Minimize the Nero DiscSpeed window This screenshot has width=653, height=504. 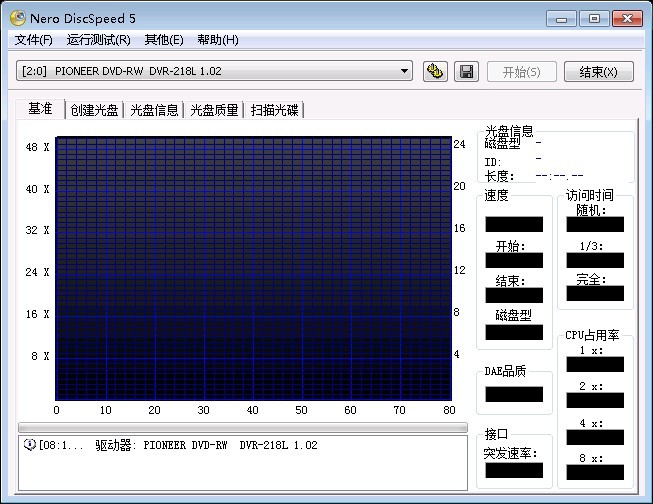coord(562,18)
